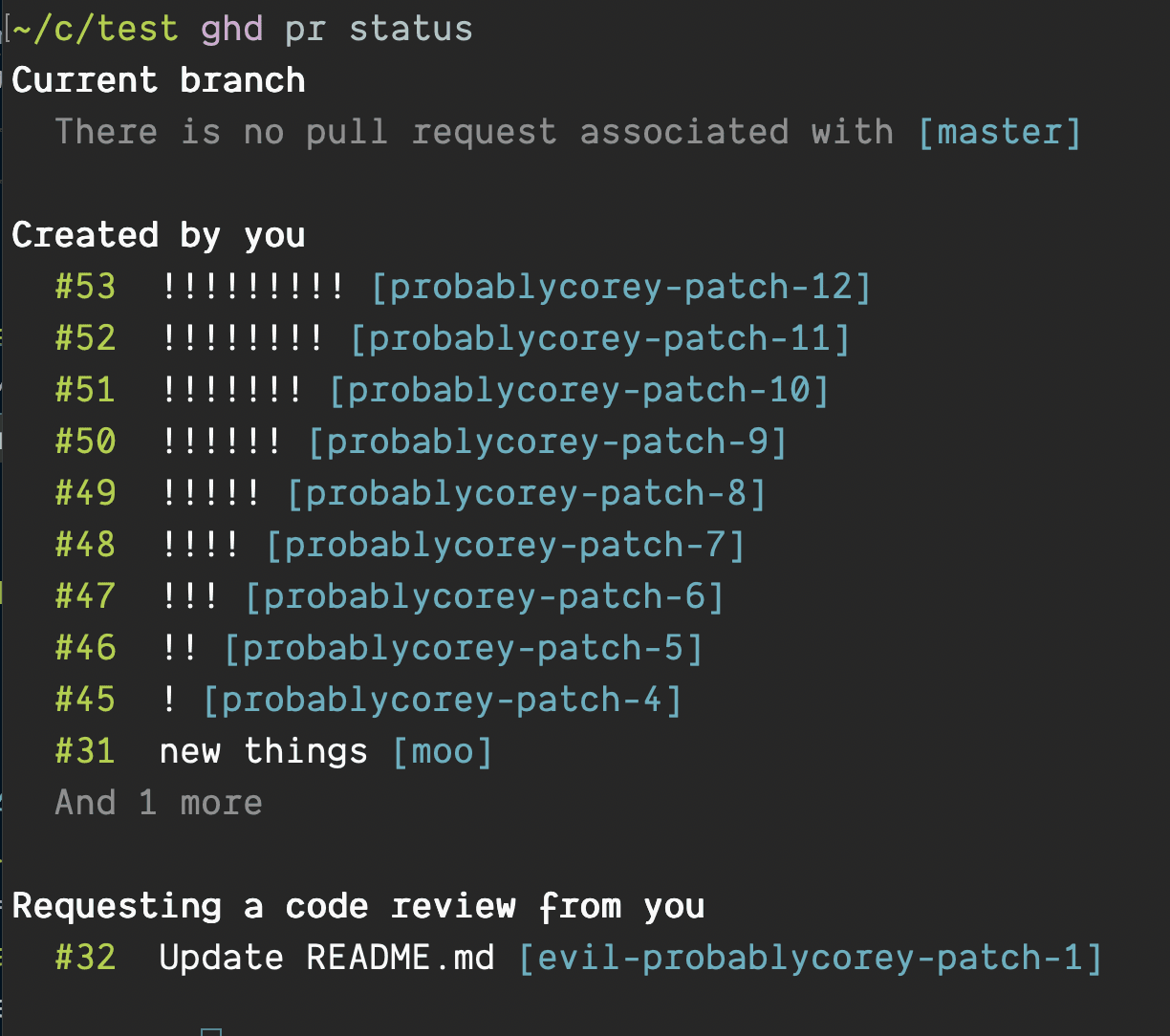Click the [master] branch label
The image size is (1170, 1036).
pyautogui.click(x=999, y=132)
